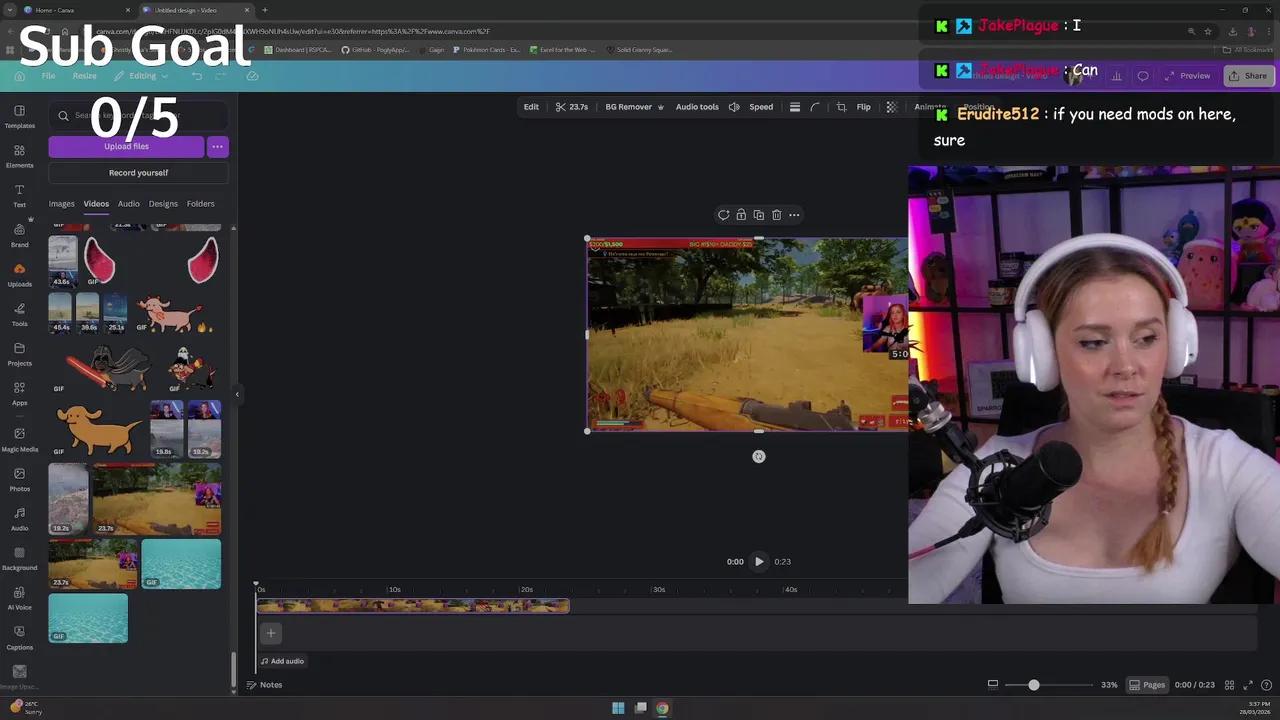
Task: Open the more options dots above video
Action: coord(794,215)
